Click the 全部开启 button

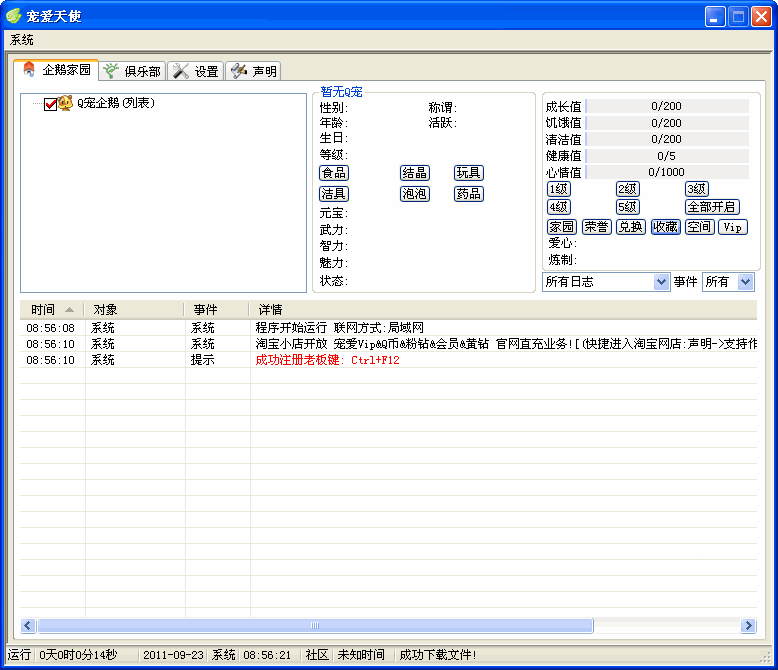click(712, 207)
